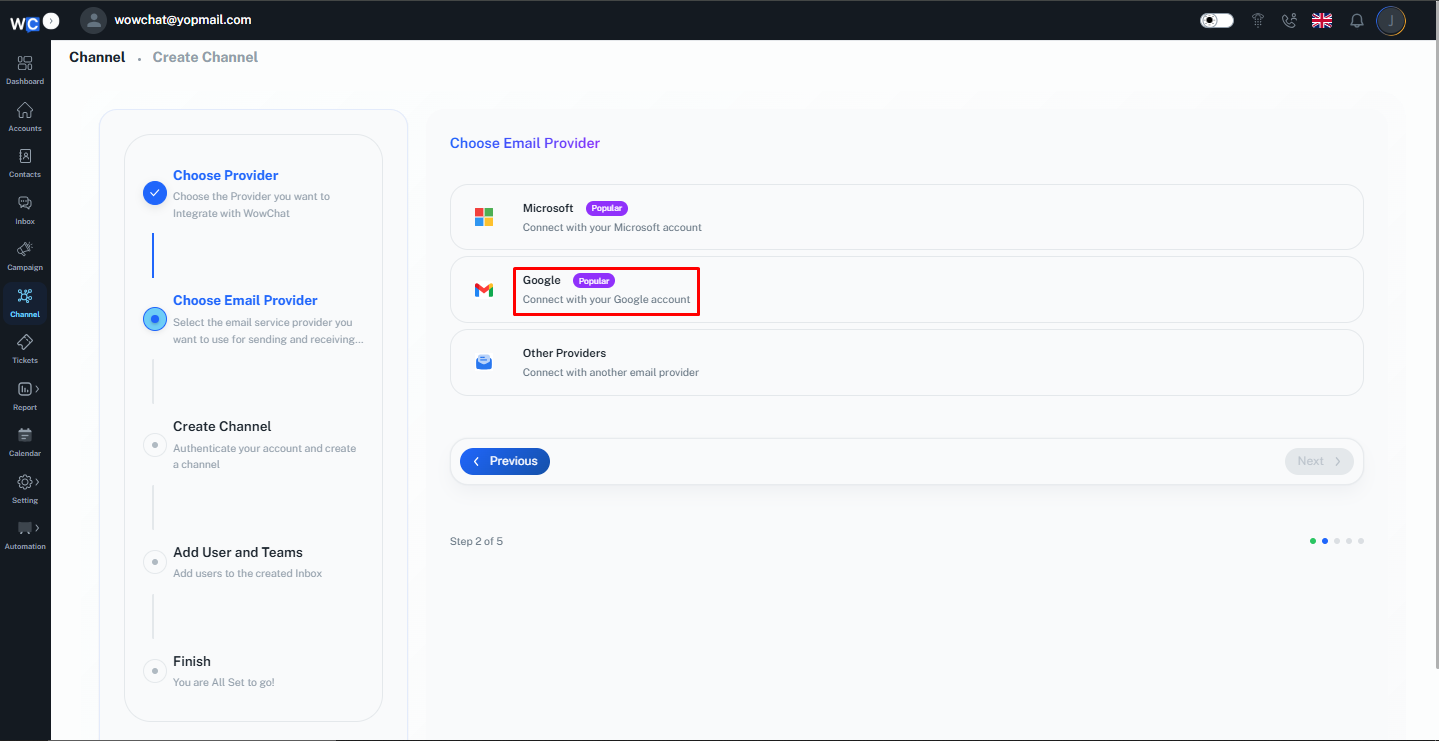Click the Popular badge beside Google
The image size is (1439, 741).
594,281
